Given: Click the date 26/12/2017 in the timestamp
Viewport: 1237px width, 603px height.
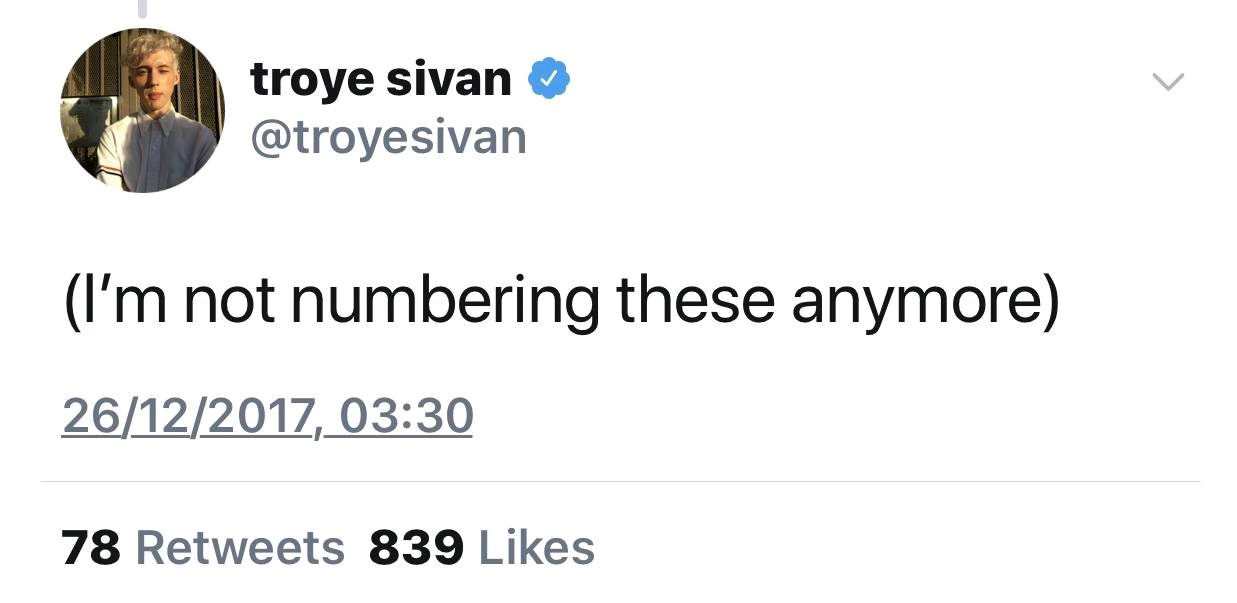Looking at the screenshot, I should tap(188, 416).
